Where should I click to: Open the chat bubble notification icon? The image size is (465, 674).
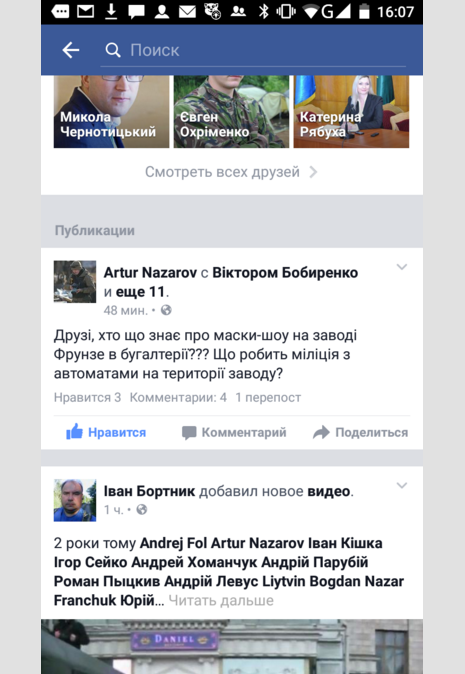tap(136, 12)
